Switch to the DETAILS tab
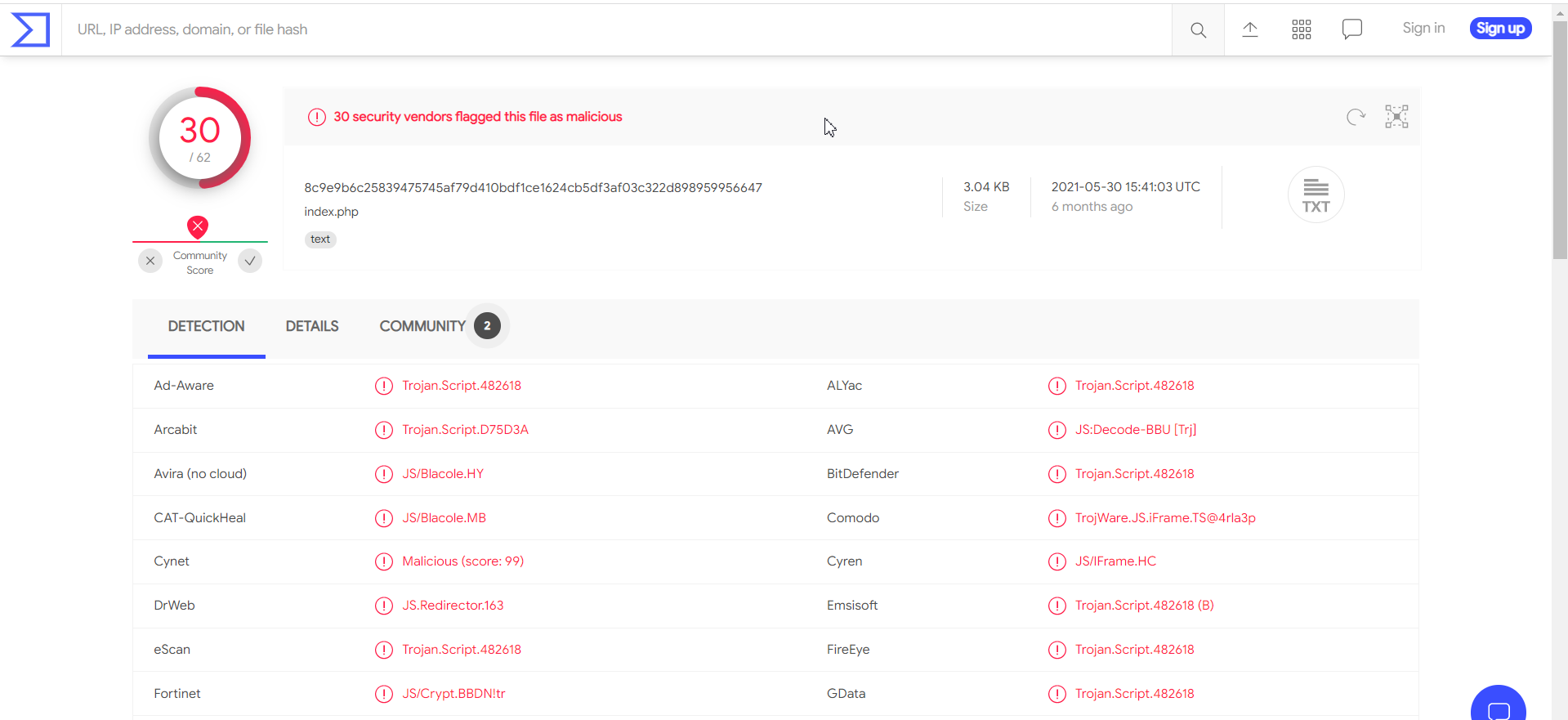The width and height of the screenshot is (1568, 720). [312, 326]
